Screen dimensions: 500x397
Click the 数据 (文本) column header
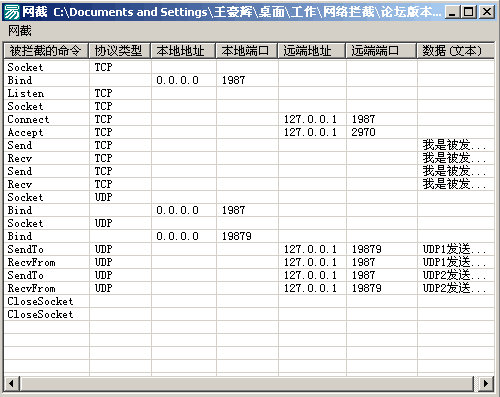(455, 51)
